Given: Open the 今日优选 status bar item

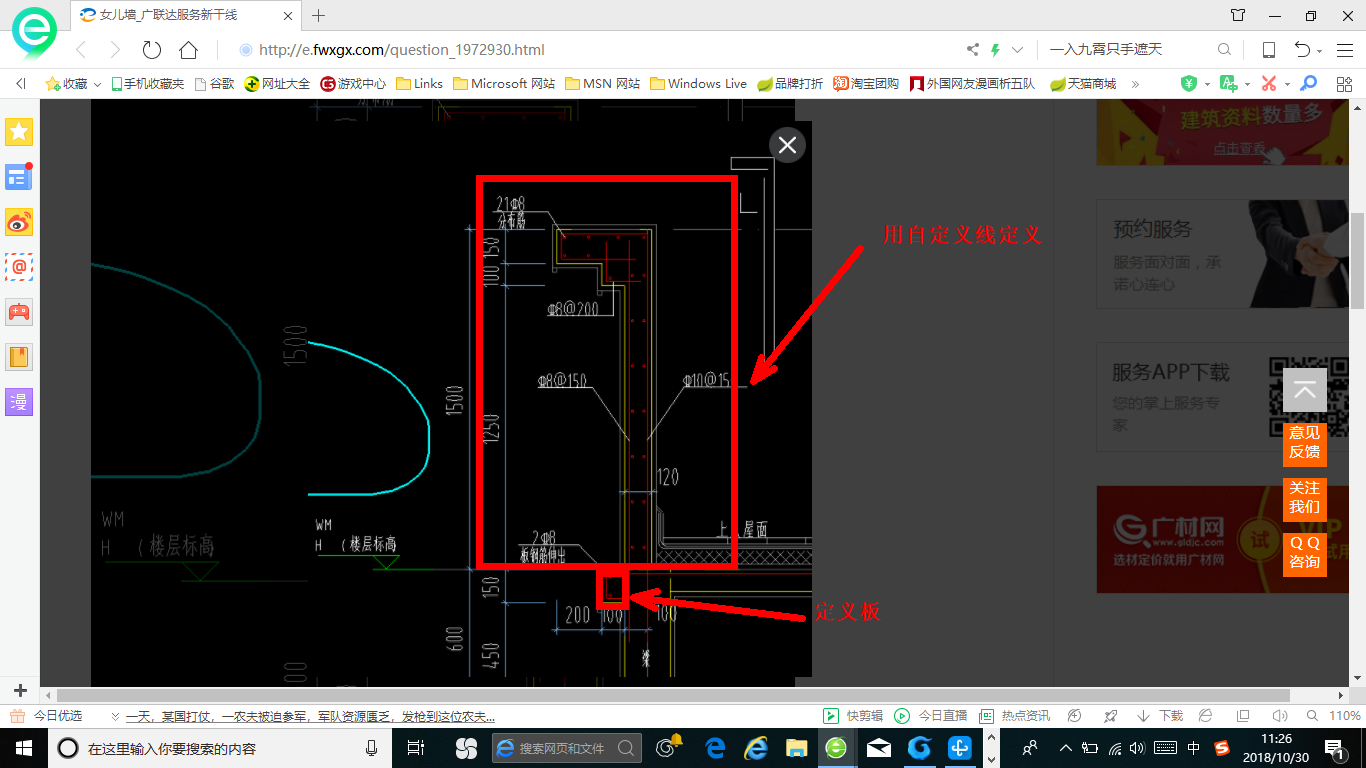Looking at the screenshot, I should click(46, 716).
